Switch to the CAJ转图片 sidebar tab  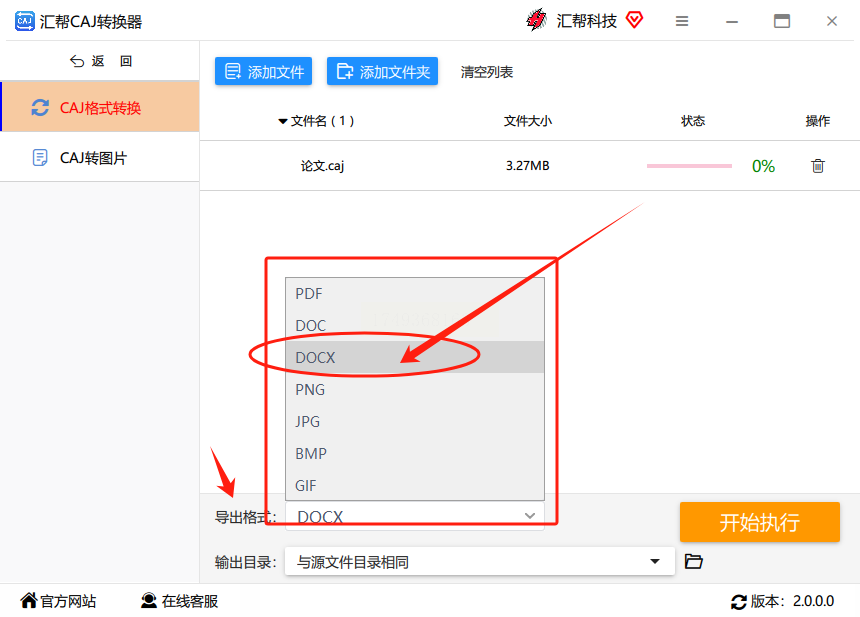[x=100, y=158]
